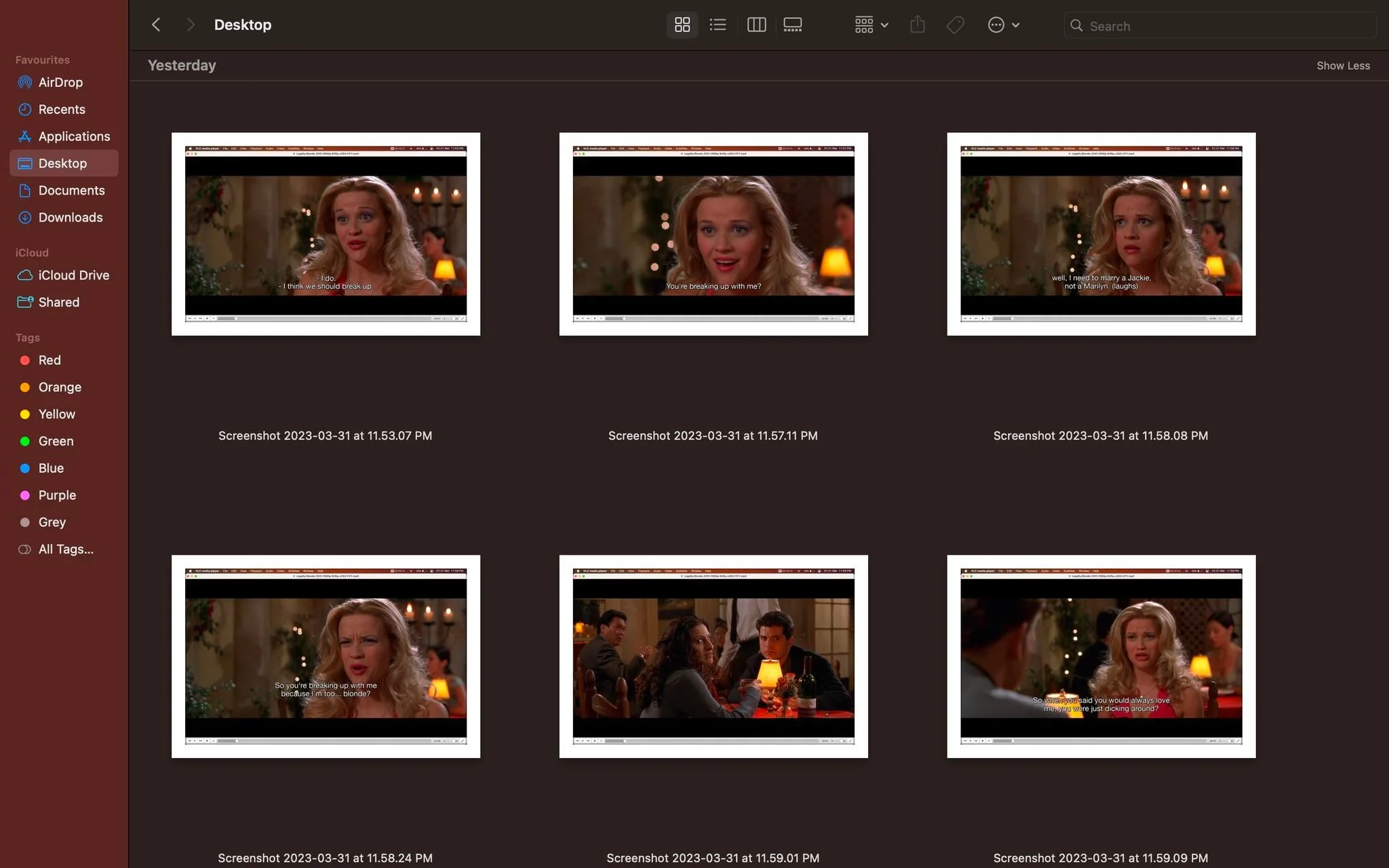This screenshot has width=1389, height=868.
Task: Click into the Search field
Action: pyautogui.click(x=1220, y=26)
